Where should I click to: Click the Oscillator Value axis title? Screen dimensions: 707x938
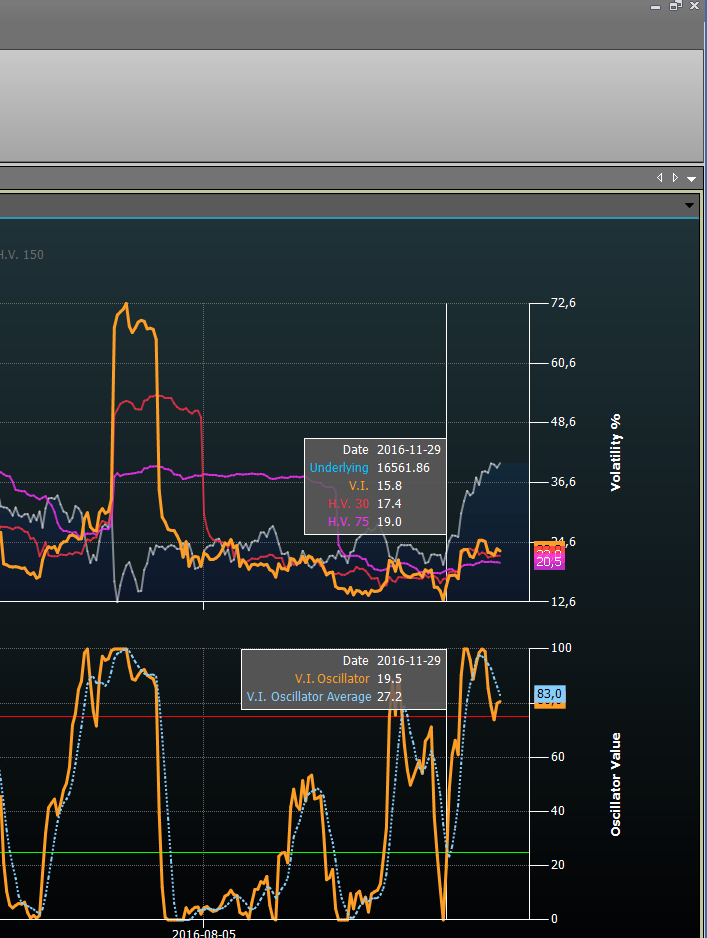pyautogui.click(x=615, y=784)
